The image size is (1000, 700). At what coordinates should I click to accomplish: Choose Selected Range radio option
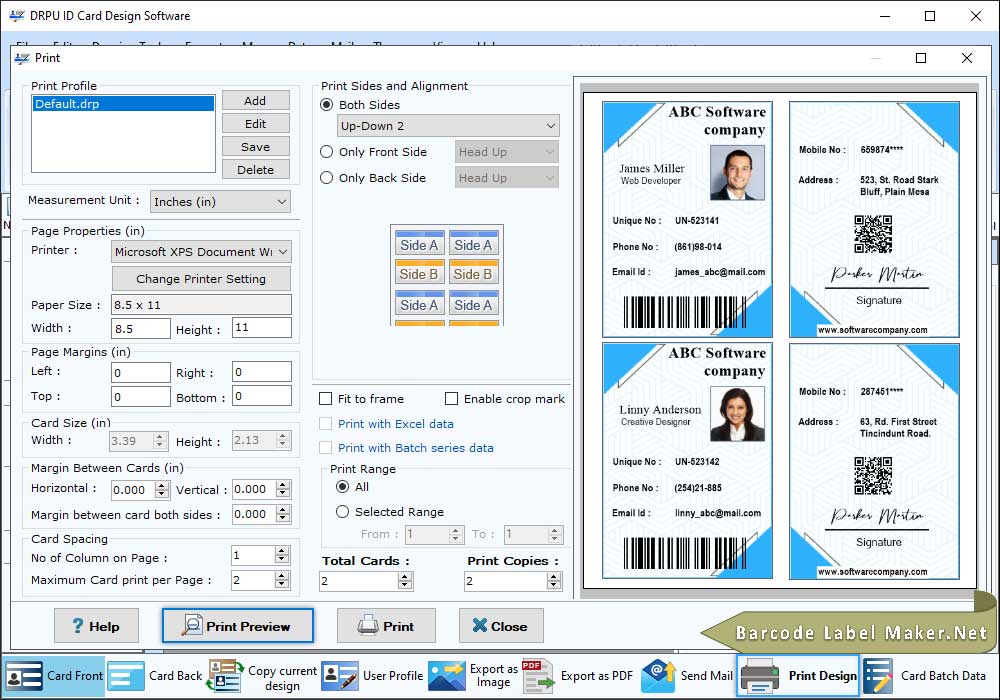[343, 512]
